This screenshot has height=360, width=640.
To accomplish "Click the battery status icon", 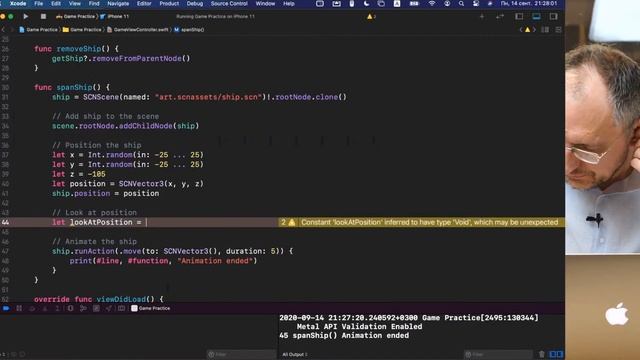I will (414, 4).
